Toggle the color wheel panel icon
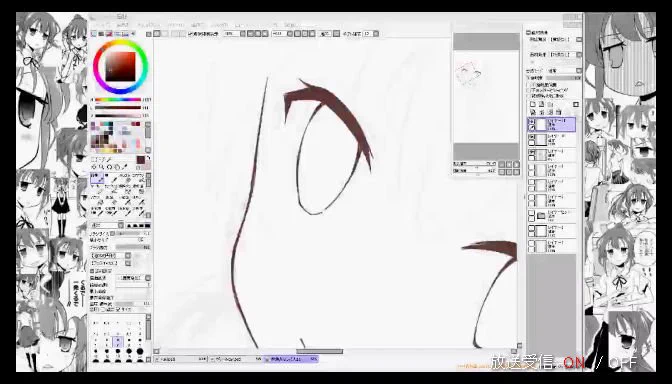The width and height of the screenshot is (672, 384). pos(94,34)
